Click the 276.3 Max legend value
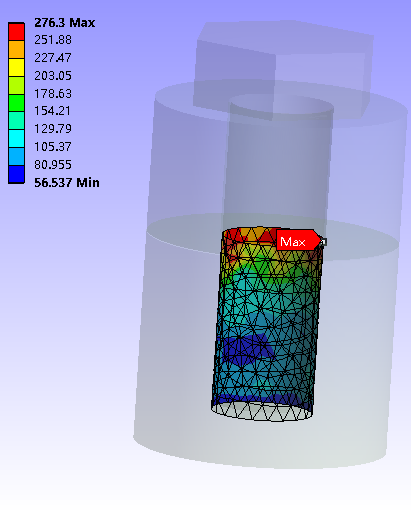This screenshot has height=510, width=411. (x=65, y=23)
